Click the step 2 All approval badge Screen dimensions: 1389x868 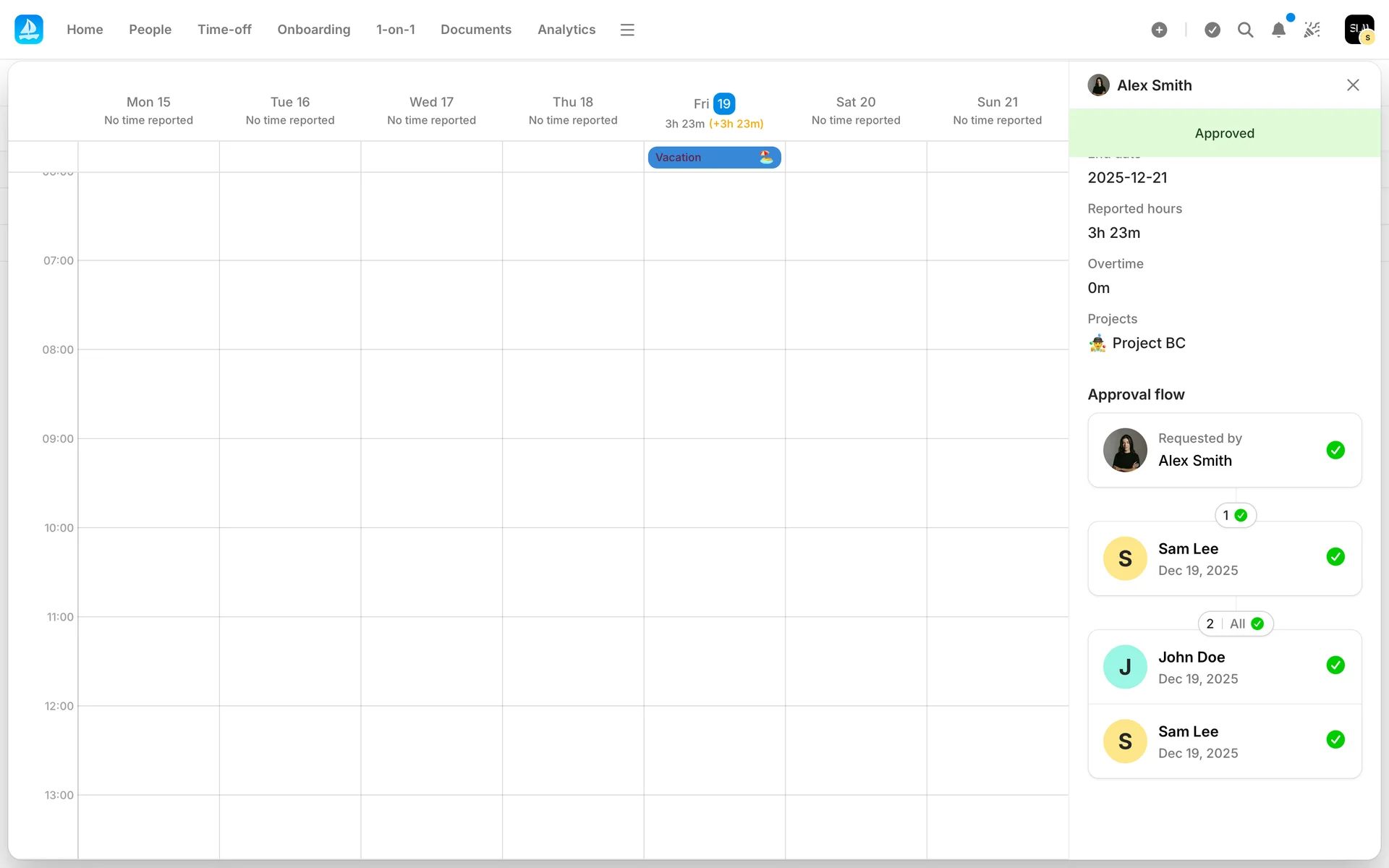(1236, 624)
